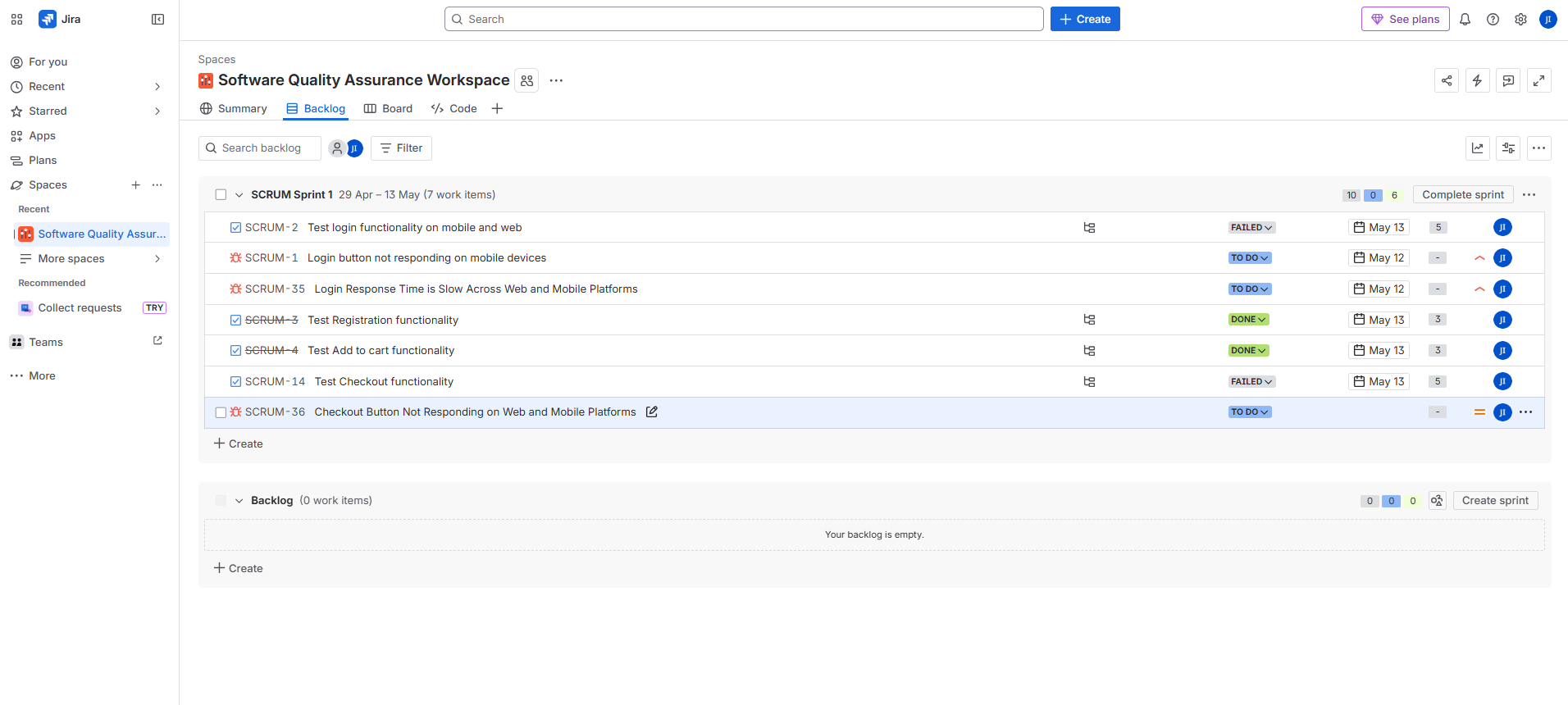Switch to the Code tab
The image size is (1568, 705).
tap(454, 108)
